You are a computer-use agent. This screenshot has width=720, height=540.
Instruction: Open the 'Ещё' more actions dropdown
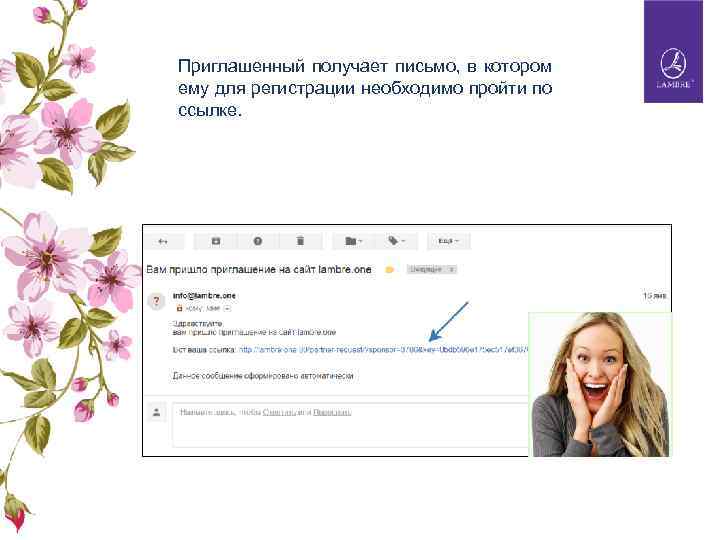[448, 241]
